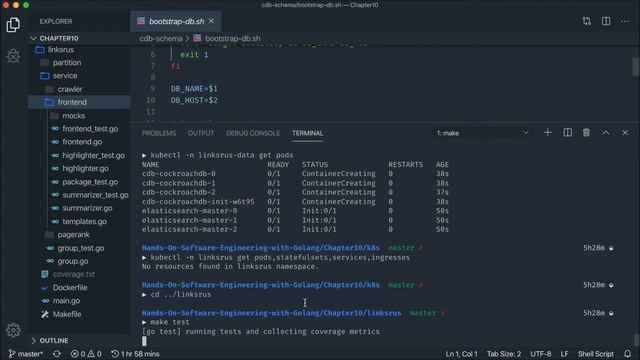Open the Explorer view icon

[13, 25]
